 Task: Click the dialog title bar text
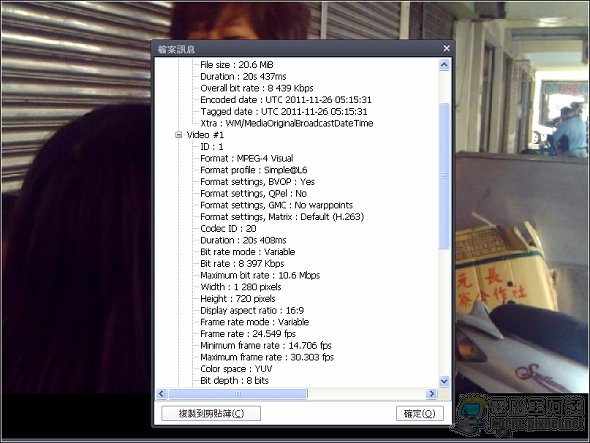click(176, 49)
